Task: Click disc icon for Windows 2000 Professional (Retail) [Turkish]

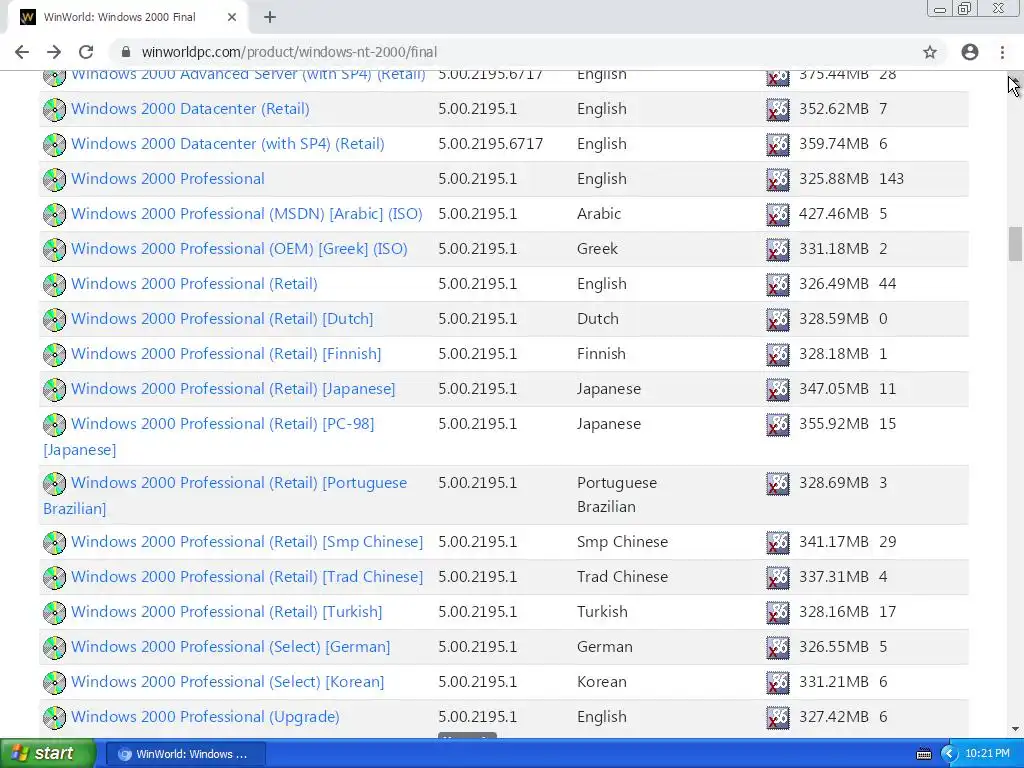Action: [x=54, y=613]
